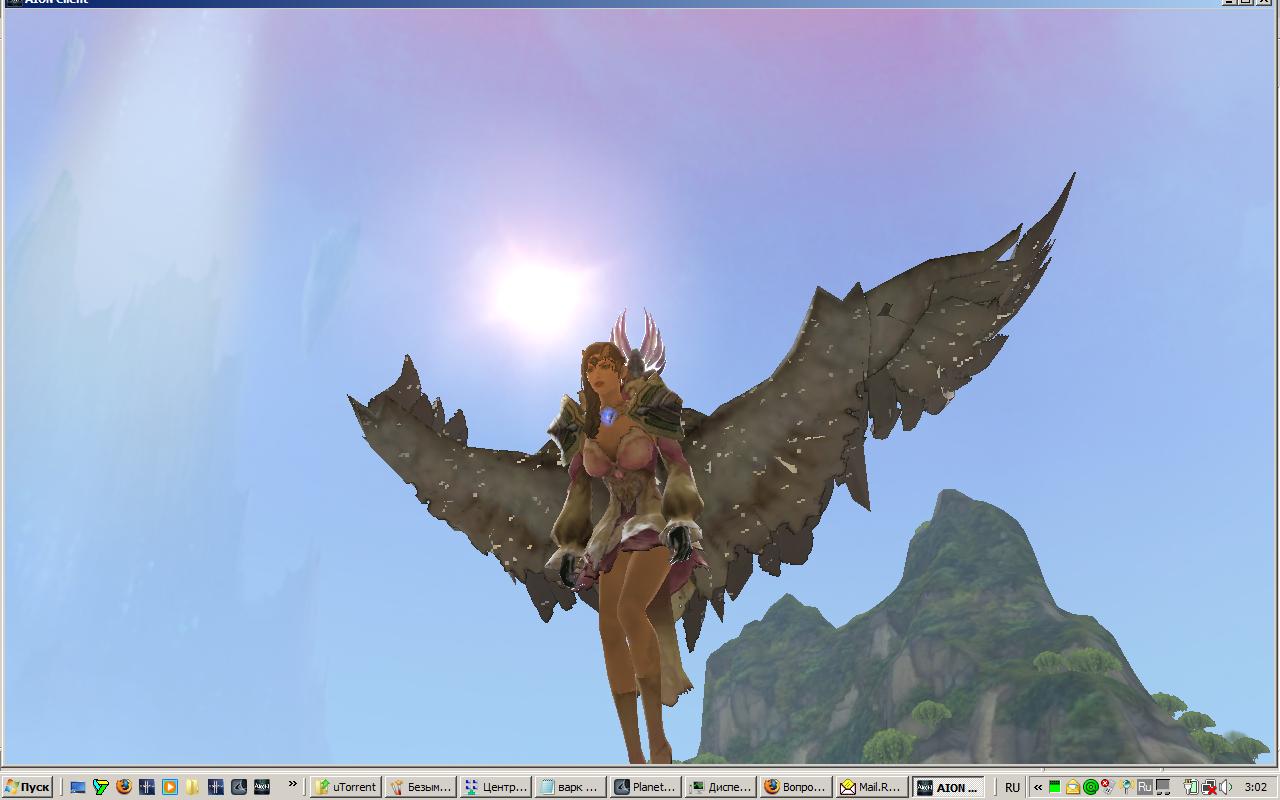Click the green spiral tray icon
The height and width of the screenshot is (800, 1280).
pyautogui.click(x=1091, y=787)
